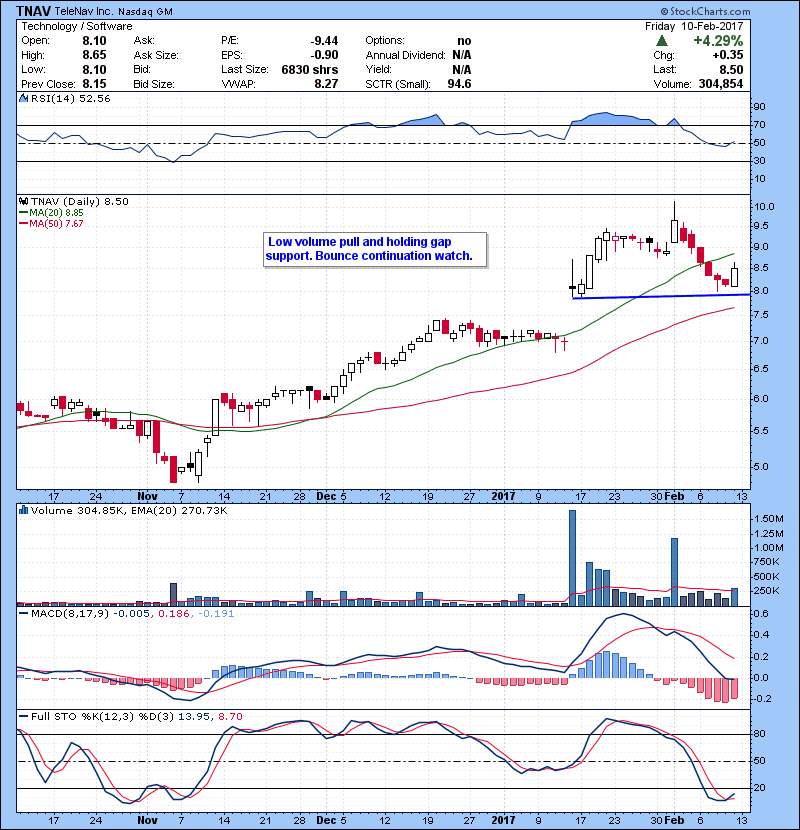
Task: Click the MACD signal 0.186 value
Action: pyautogui.click(x=174, y=614)
